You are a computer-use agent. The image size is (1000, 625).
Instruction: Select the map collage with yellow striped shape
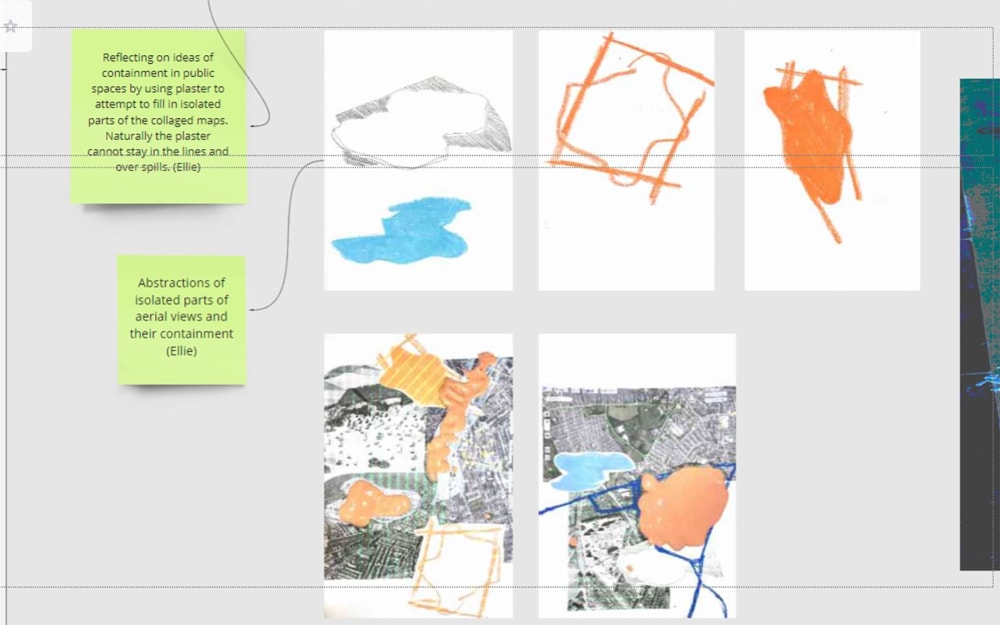[x=418, y=476]
